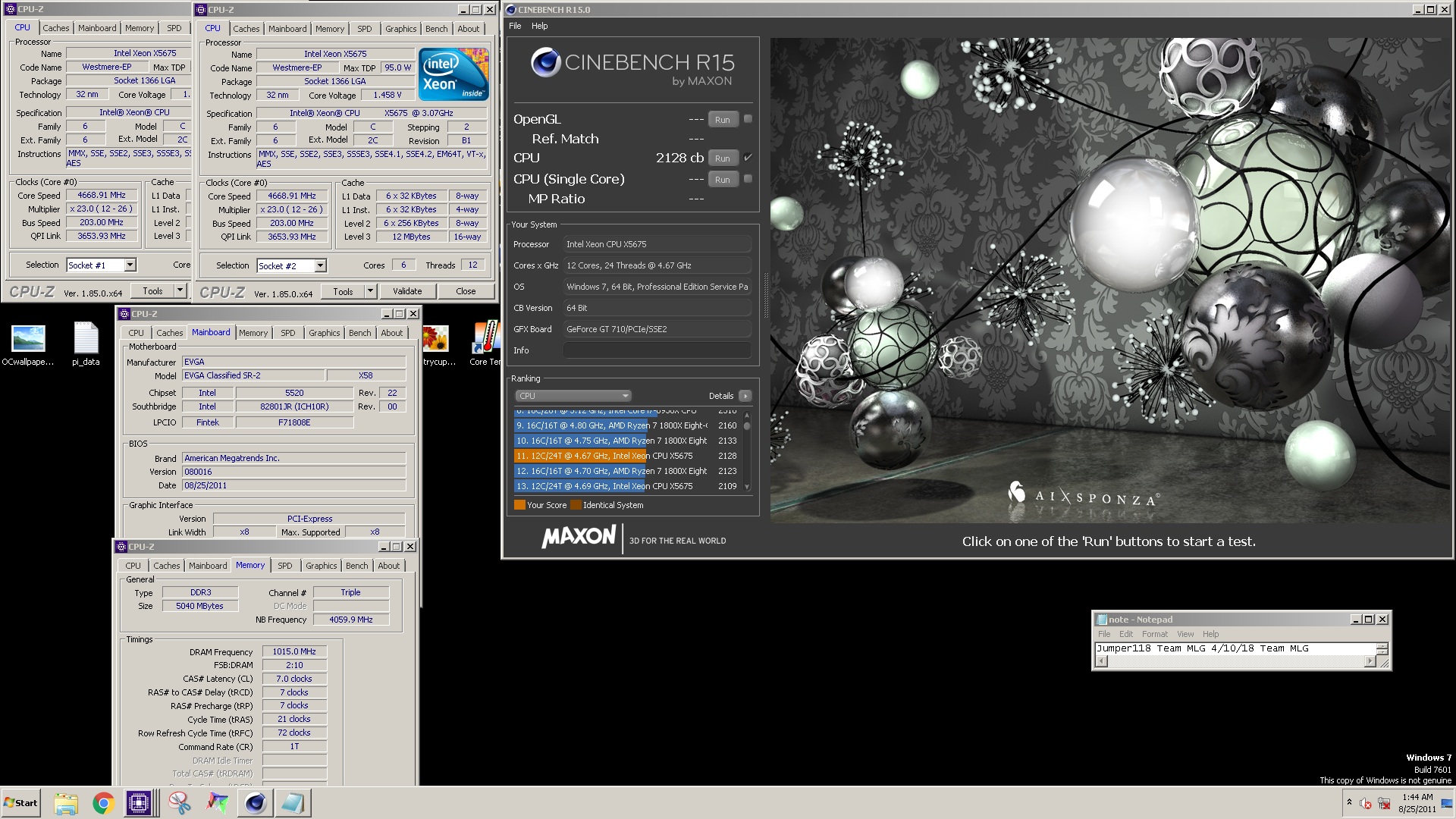Select the Core Temp desktop shortcut

[484, 345]
